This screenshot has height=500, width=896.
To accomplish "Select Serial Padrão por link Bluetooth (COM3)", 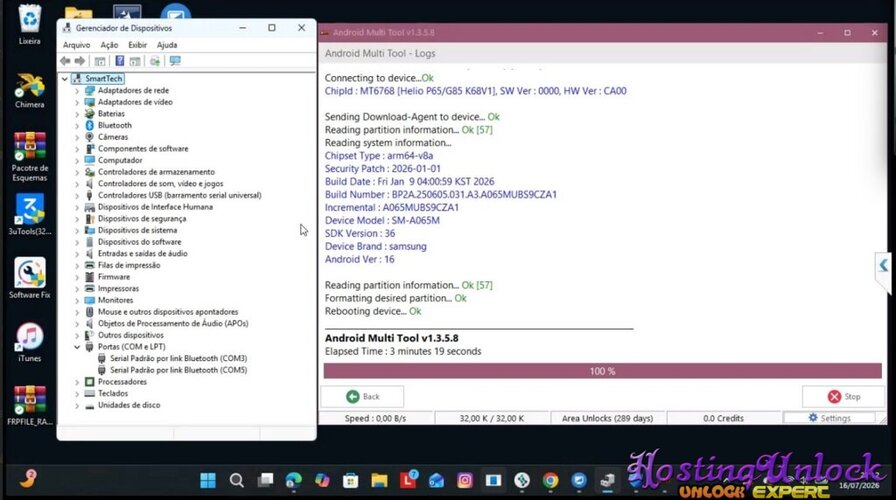I will click(178, 358).
